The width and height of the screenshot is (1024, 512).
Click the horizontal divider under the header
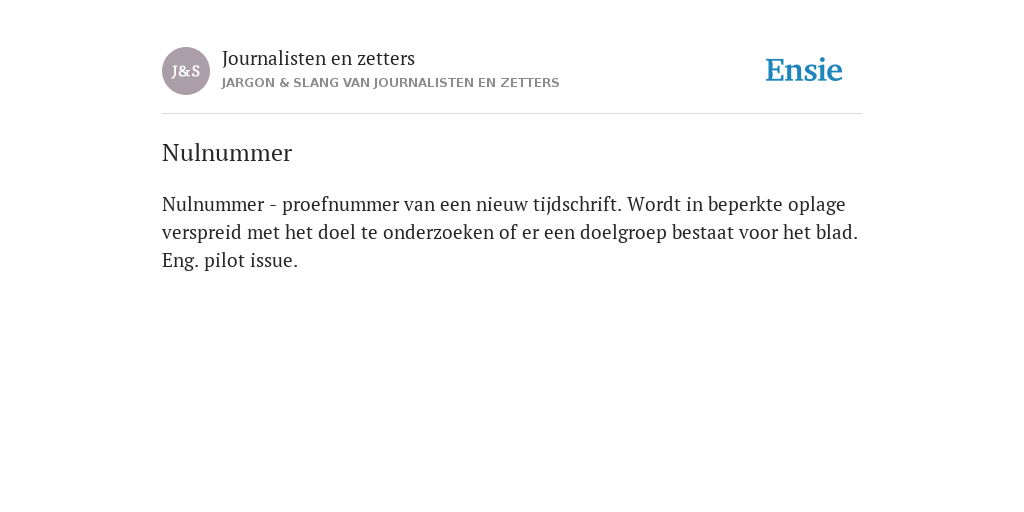coord(512,114)
